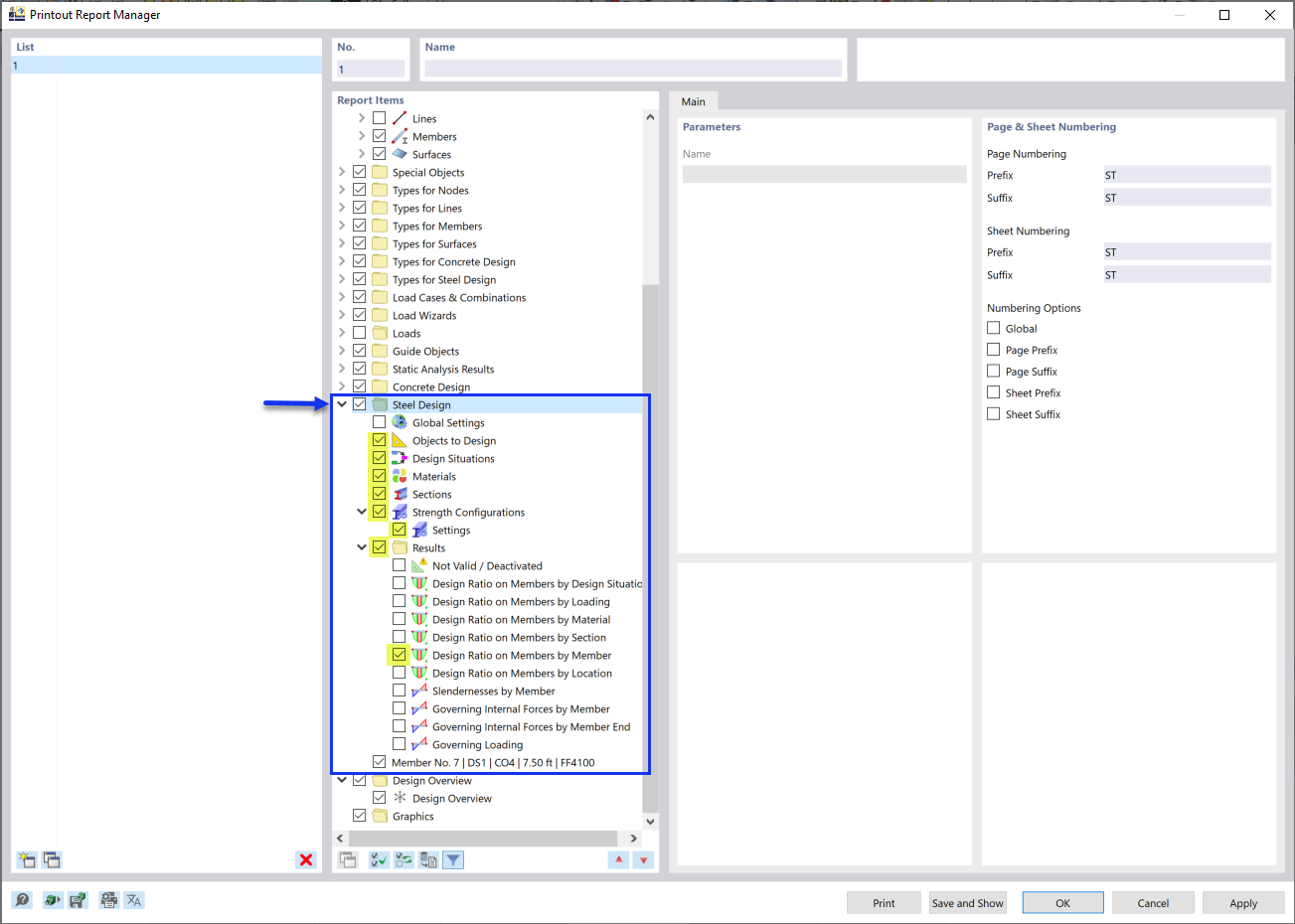Viewport: 1295px width, 924px height.
Task: Click the Apply button
Action: point(1243,902)
